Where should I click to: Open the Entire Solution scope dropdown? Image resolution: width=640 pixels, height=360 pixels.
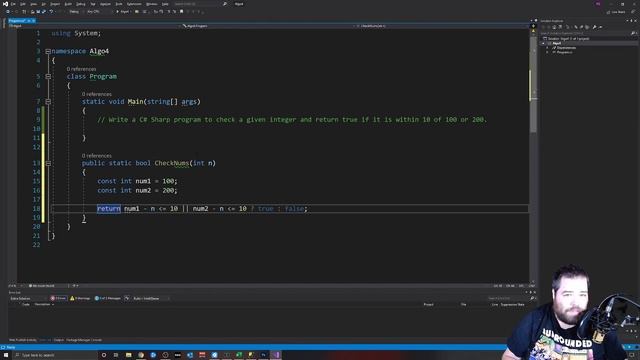pyautogui.click(x=27, y=298)
